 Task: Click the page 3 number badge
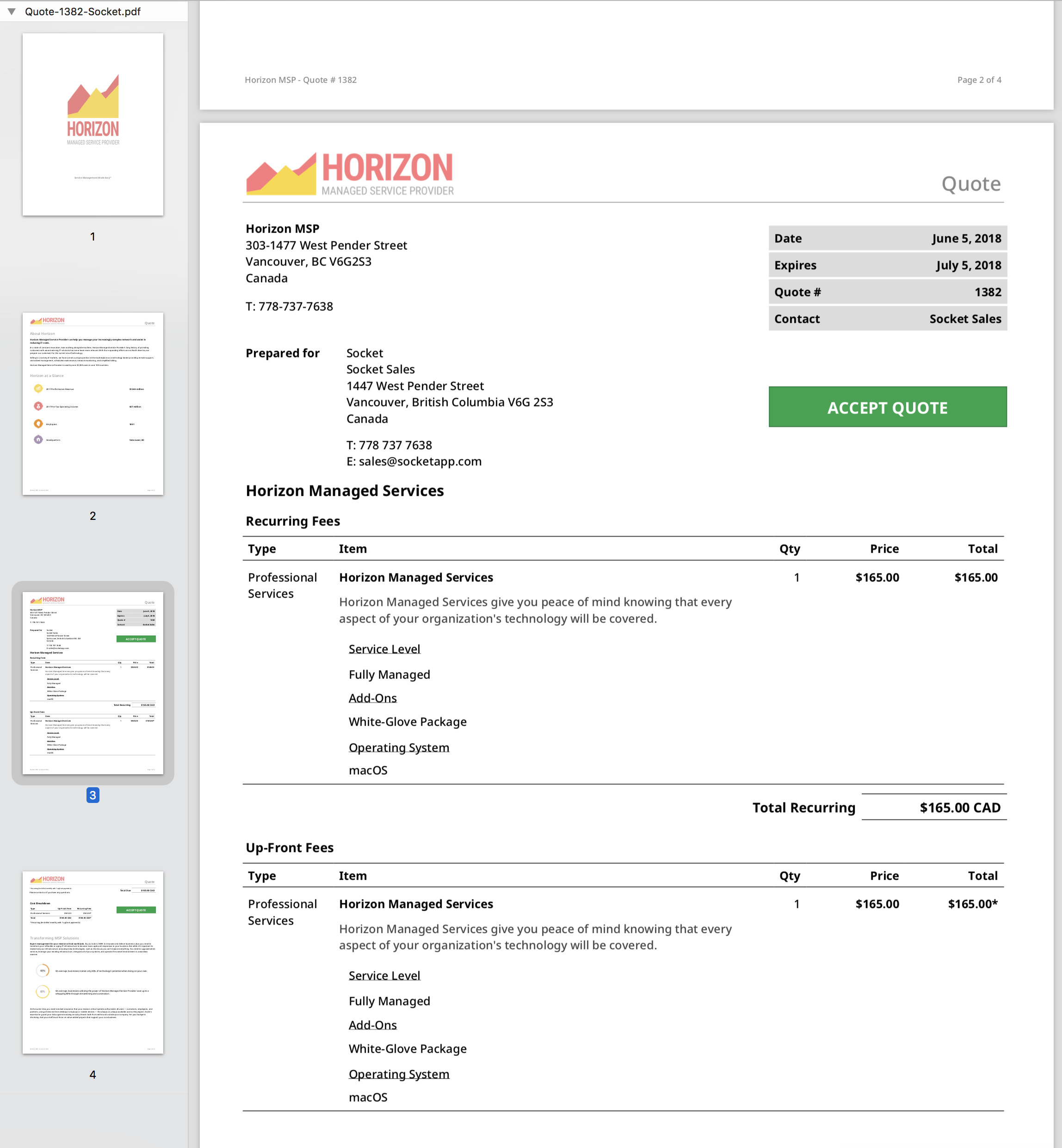pyautogui.click(x=93, y=795)
